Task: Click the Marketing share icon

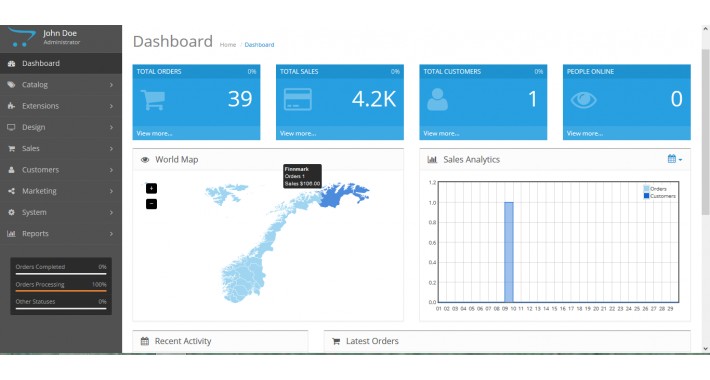Action: pyautogui.click(x=11, y=191)
